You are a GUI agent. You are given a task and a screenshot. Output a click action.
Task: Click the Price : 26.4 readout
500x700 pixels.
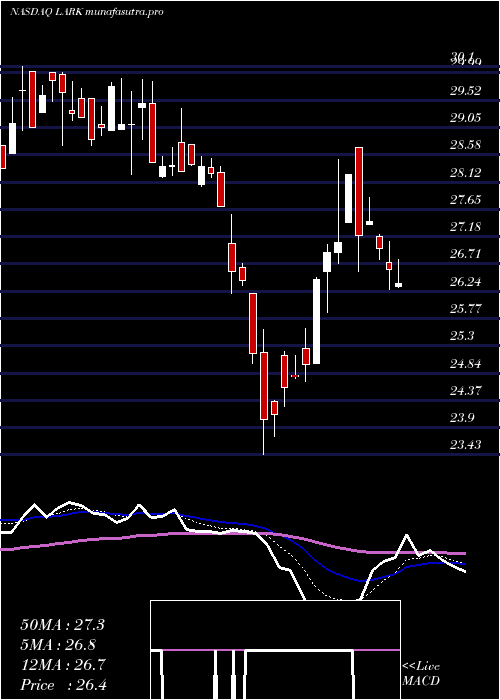click(x=62, y=685)
